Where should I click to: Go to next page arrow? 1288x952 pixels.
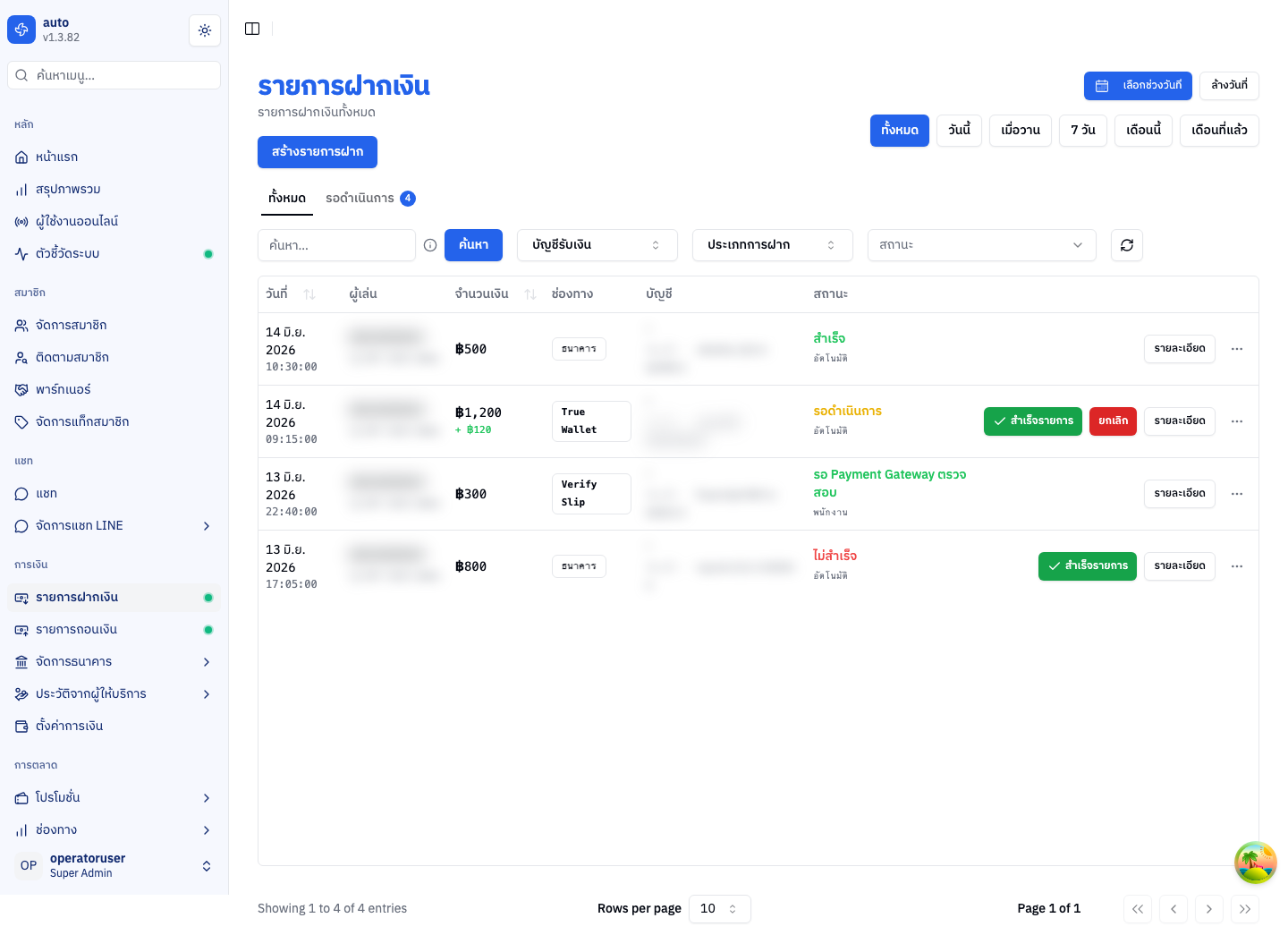point(1209,909)
